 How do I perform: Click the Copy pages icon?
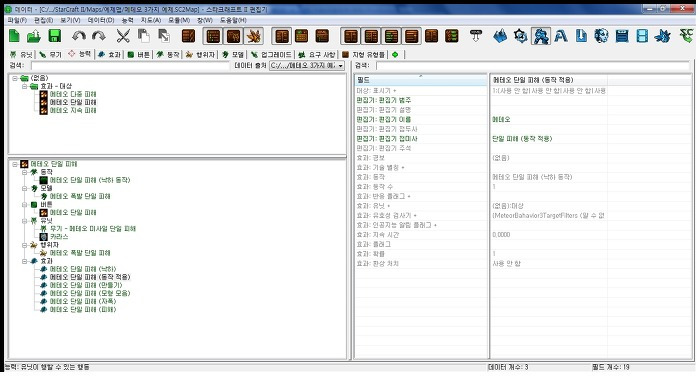143,36
